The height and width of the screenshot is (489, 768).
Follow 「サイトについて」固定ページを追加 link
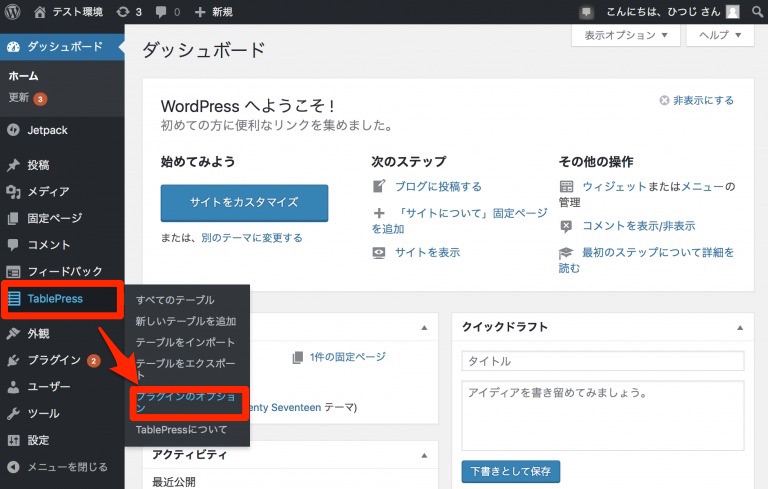460,221
